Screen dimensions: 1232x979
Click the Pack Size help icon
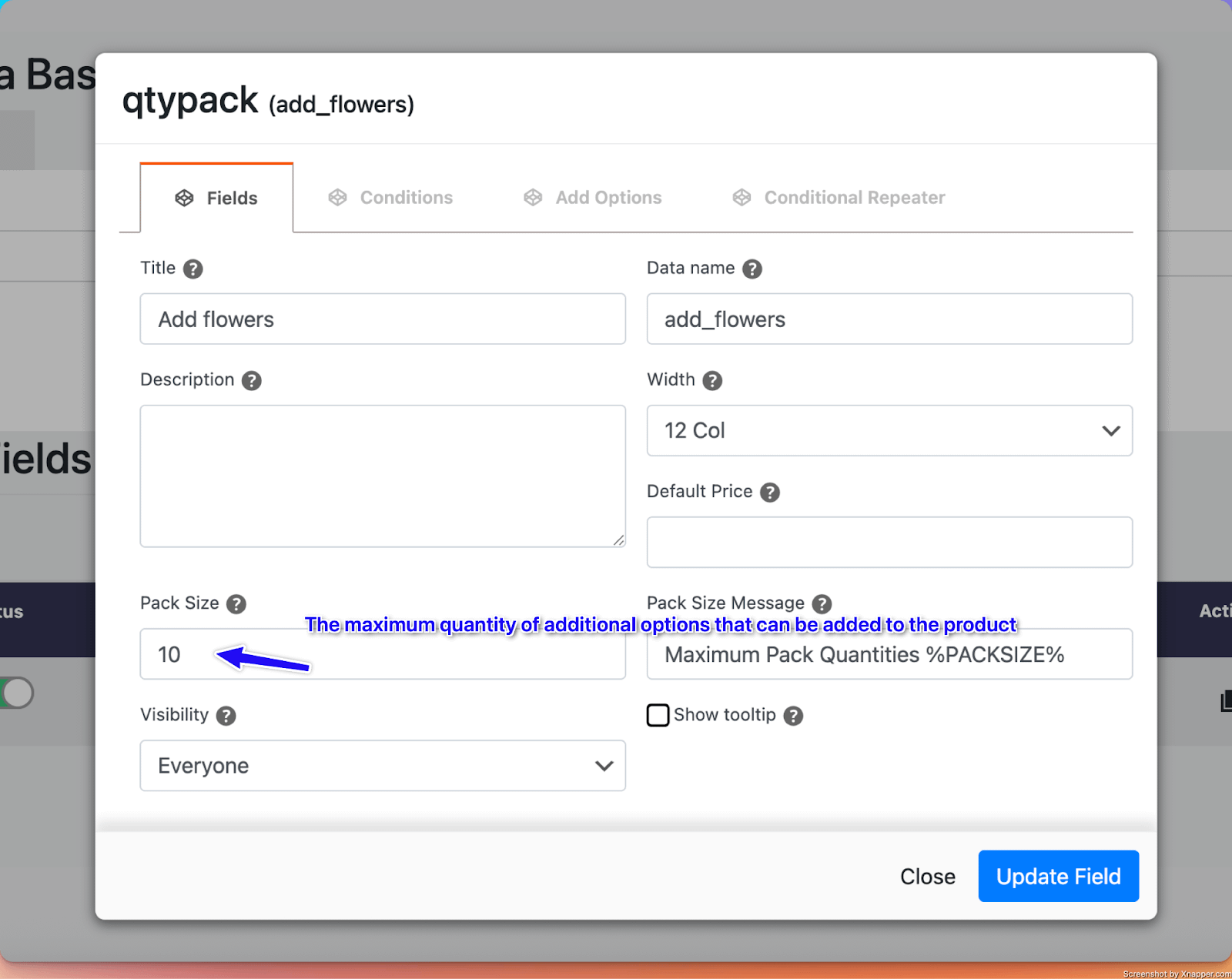coord(236,603)
